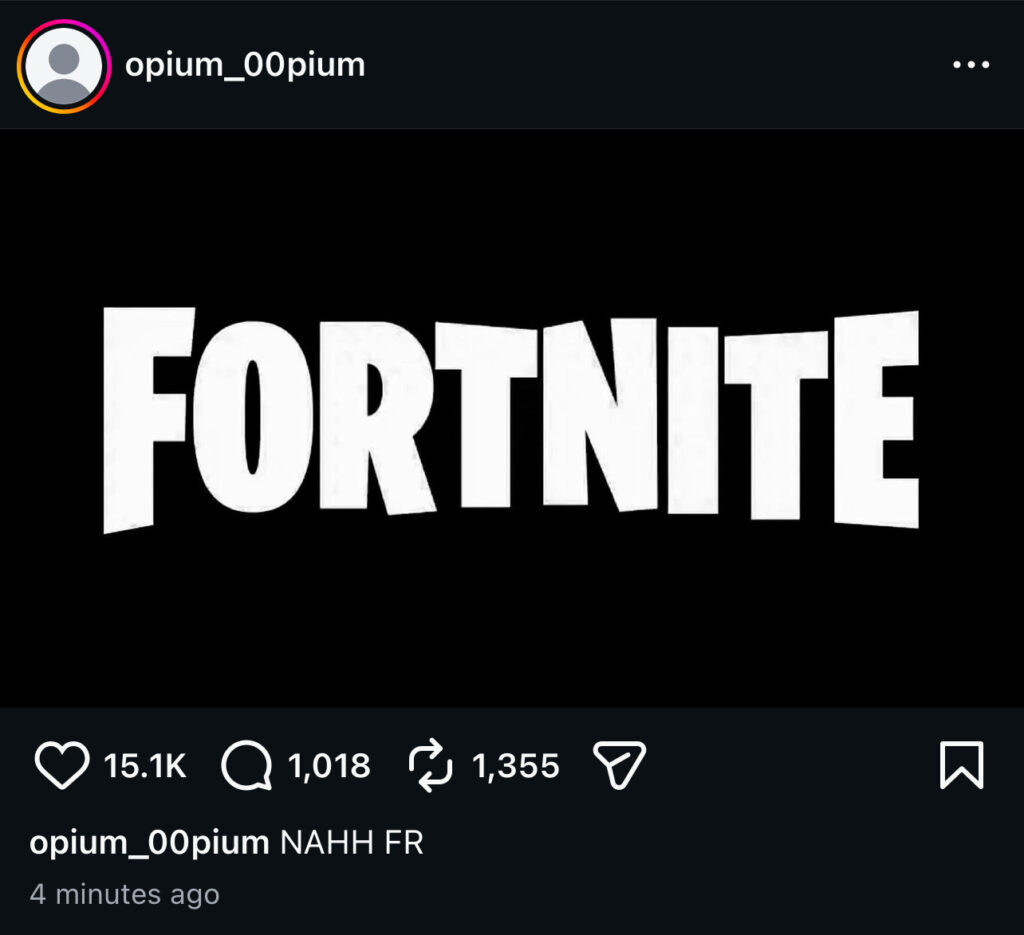Click the opium_00pium username in the caption

pyautogui.click(x=149, y=843)
